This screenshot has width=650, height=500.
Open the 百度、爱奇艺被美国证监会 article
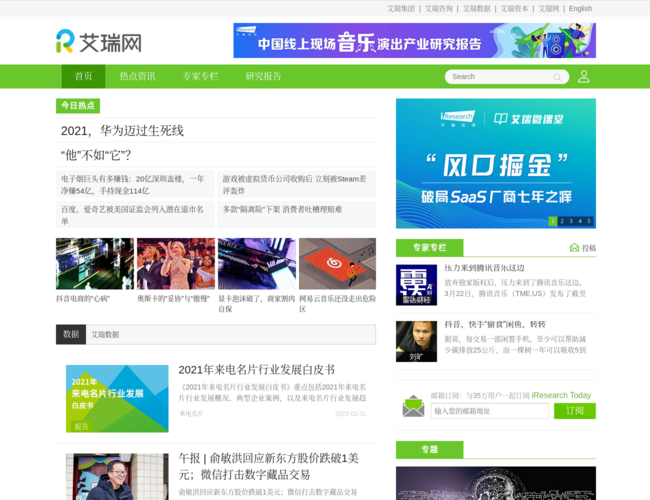pyautogui.click(x=133, y=215)
